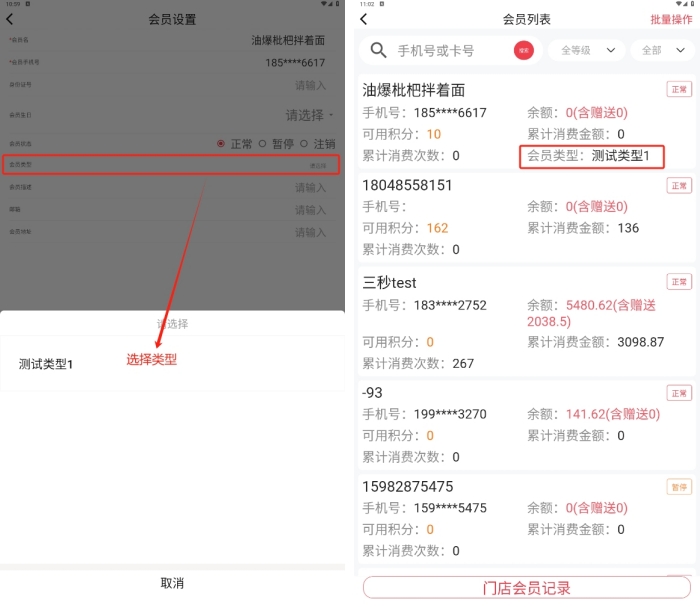Tap the magnifier search icon
Screen dimensions: 700x607
pyautogui.click(x=379, y=50)
